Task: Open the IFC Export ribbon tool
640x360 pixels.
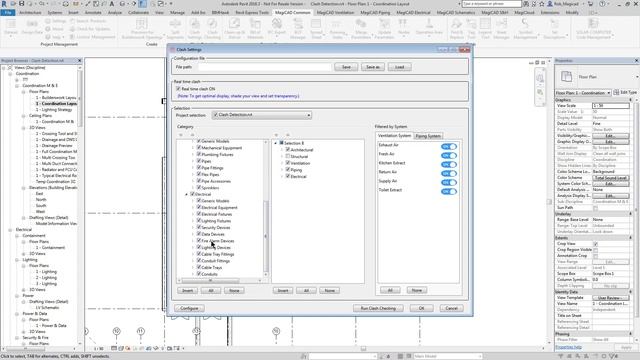Action: pos(276,28)
